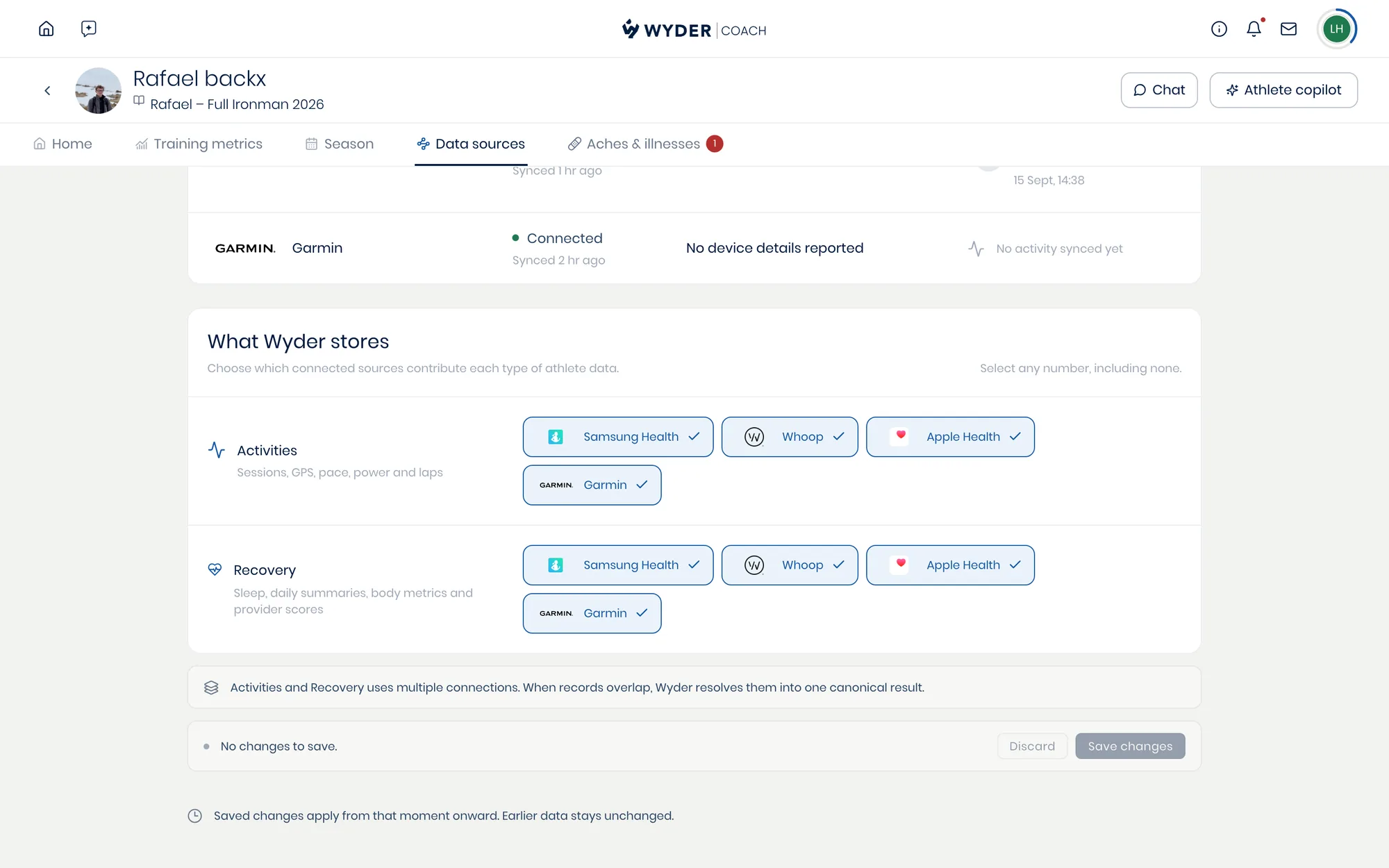Click 'Sessions, GPS, pace, power and laps' text
1389x868 pixels.
340,472
